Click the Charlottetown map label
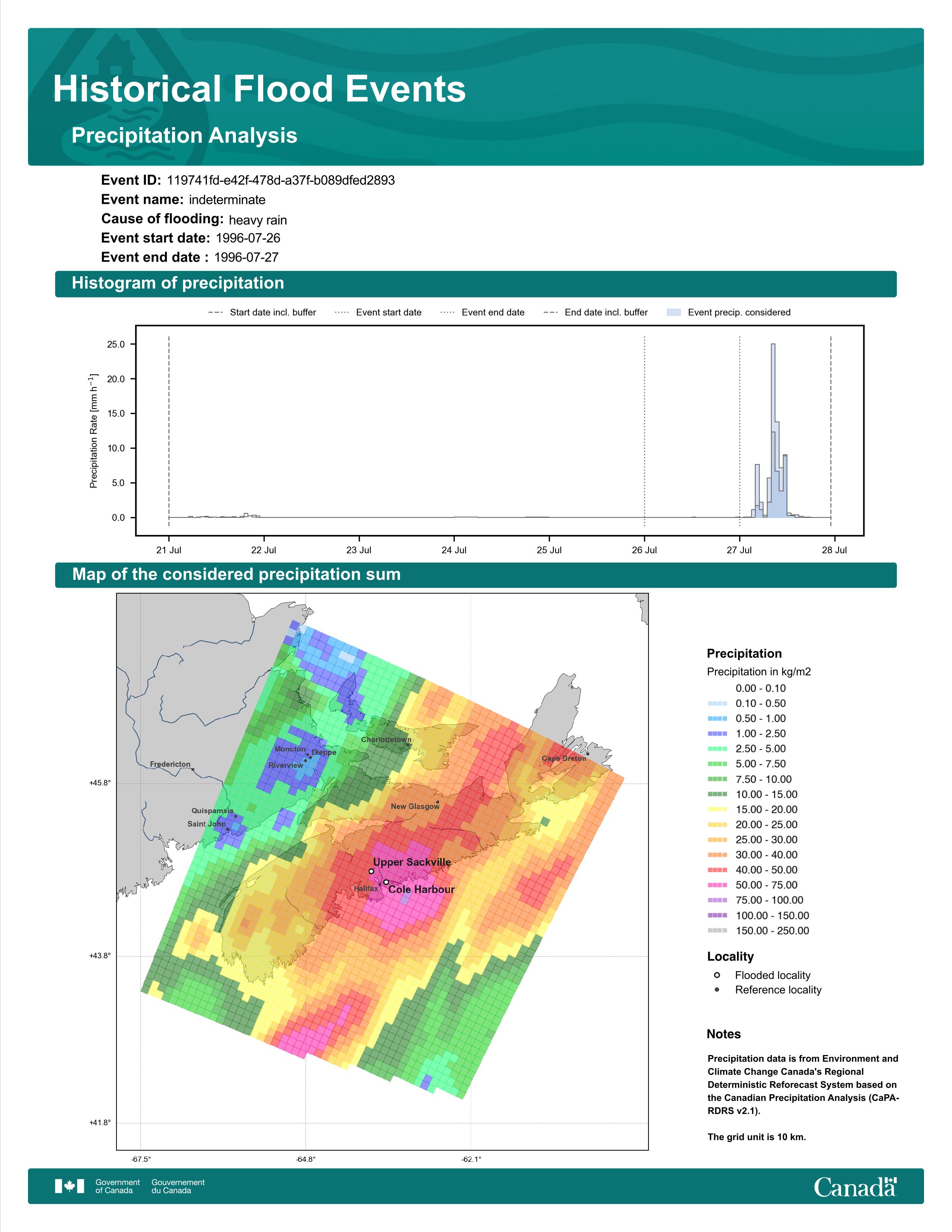Viewport: 952px width, 1232px height. [x=386, y=740]
